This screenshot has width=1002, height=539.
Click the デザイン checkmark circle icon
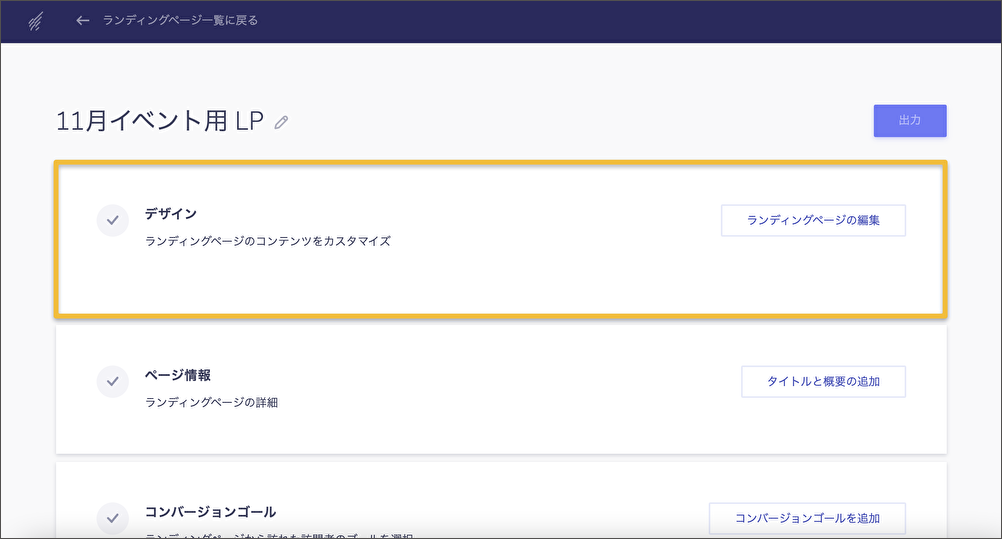point(113,220)
